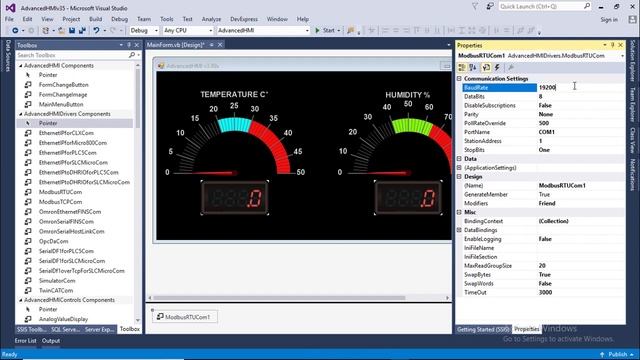Select the ModbusRTUCom1 component in the tray

pos(184,317)
